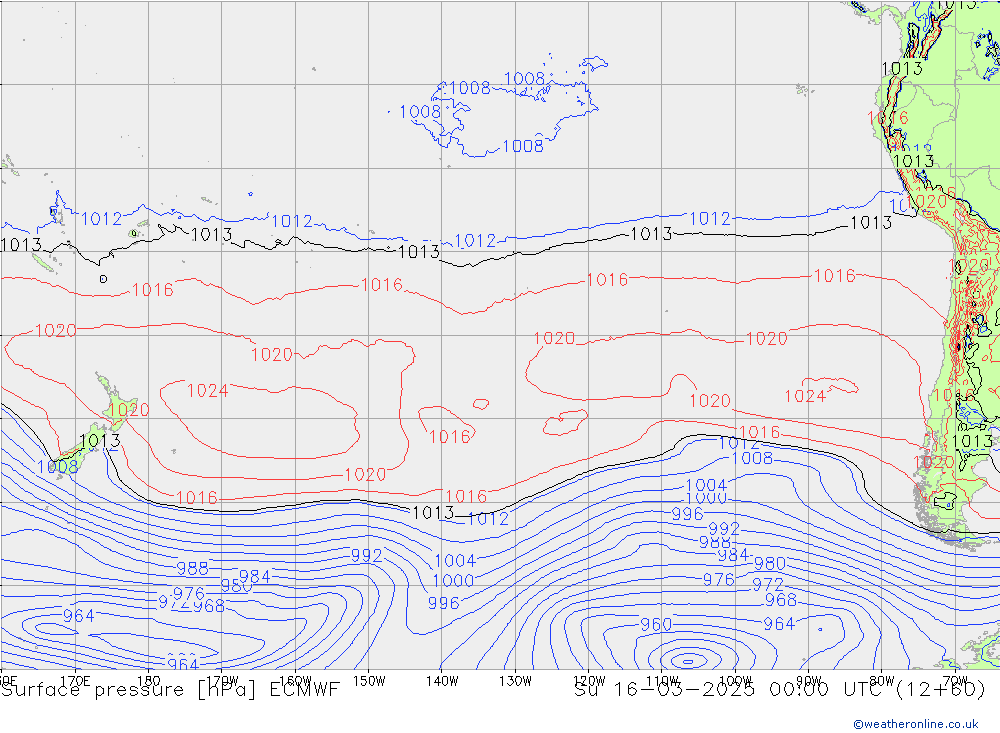The width and height of the screenshot is (1000, 733).
Task: Click the 'Su 16-03-2025 00:00 UTC (12+60)' date caption
Action: coord(779,690)
